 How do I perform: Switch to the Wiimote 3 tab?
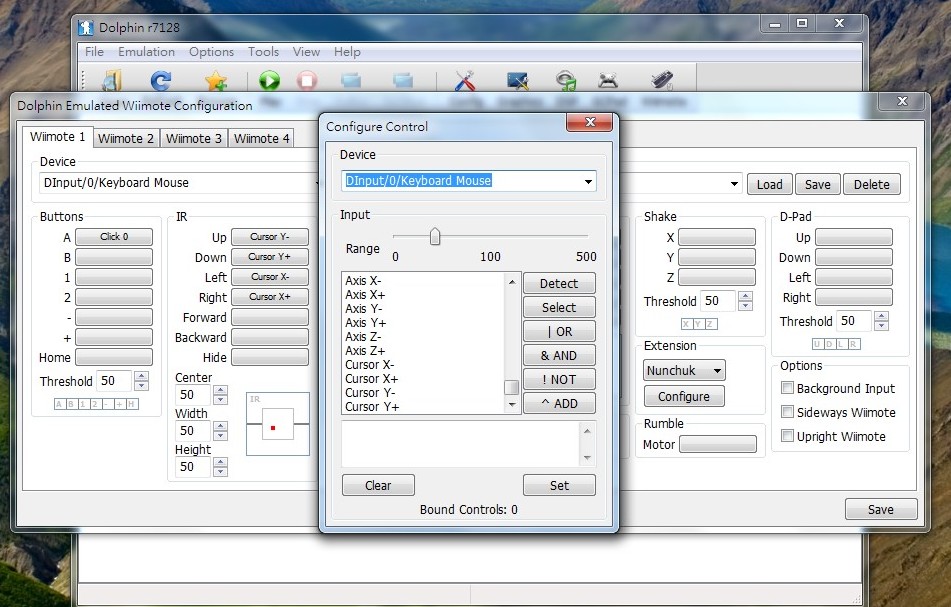[x=193, y=138]
